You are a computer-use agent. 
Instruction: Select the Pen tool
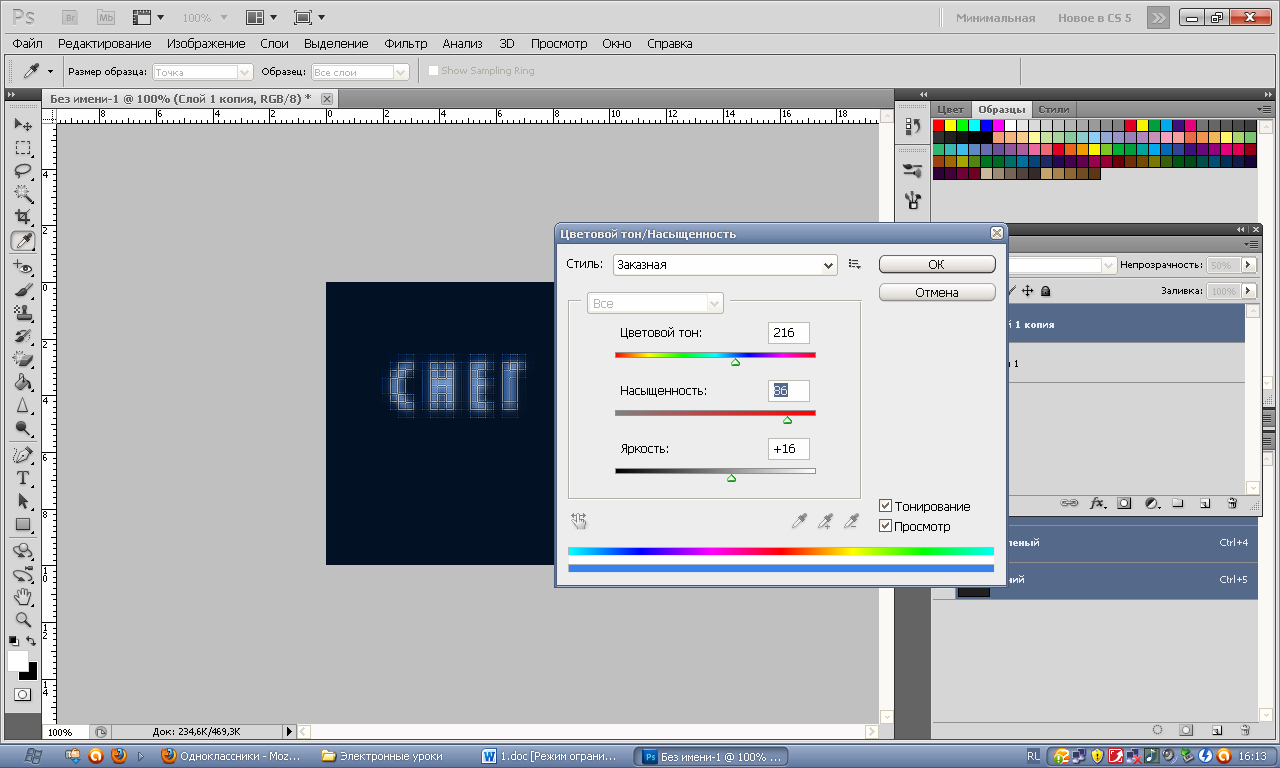pyautogui.click(x=23, y=455)
